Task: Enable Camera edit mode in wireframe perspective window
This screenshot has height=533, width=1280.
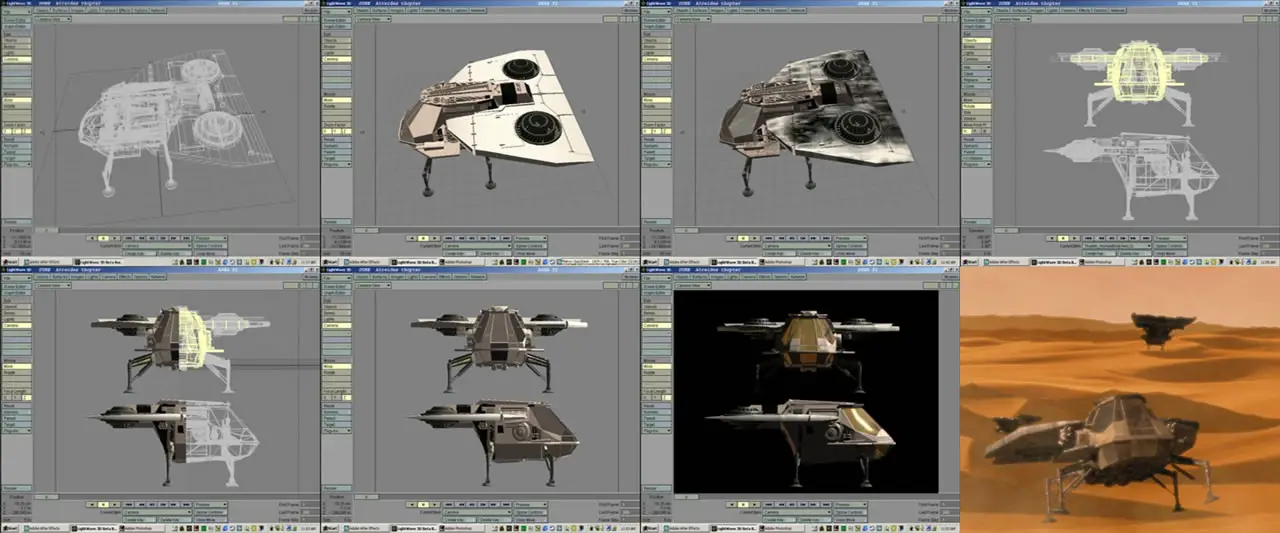Action: click(x=16, y=59)
